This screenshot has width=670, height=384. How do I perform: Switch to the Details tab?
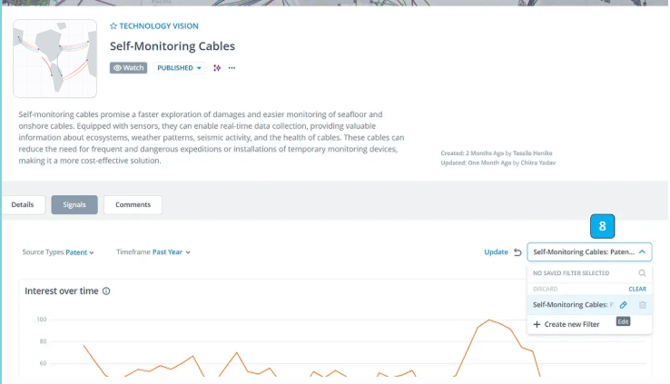(23, 205)
